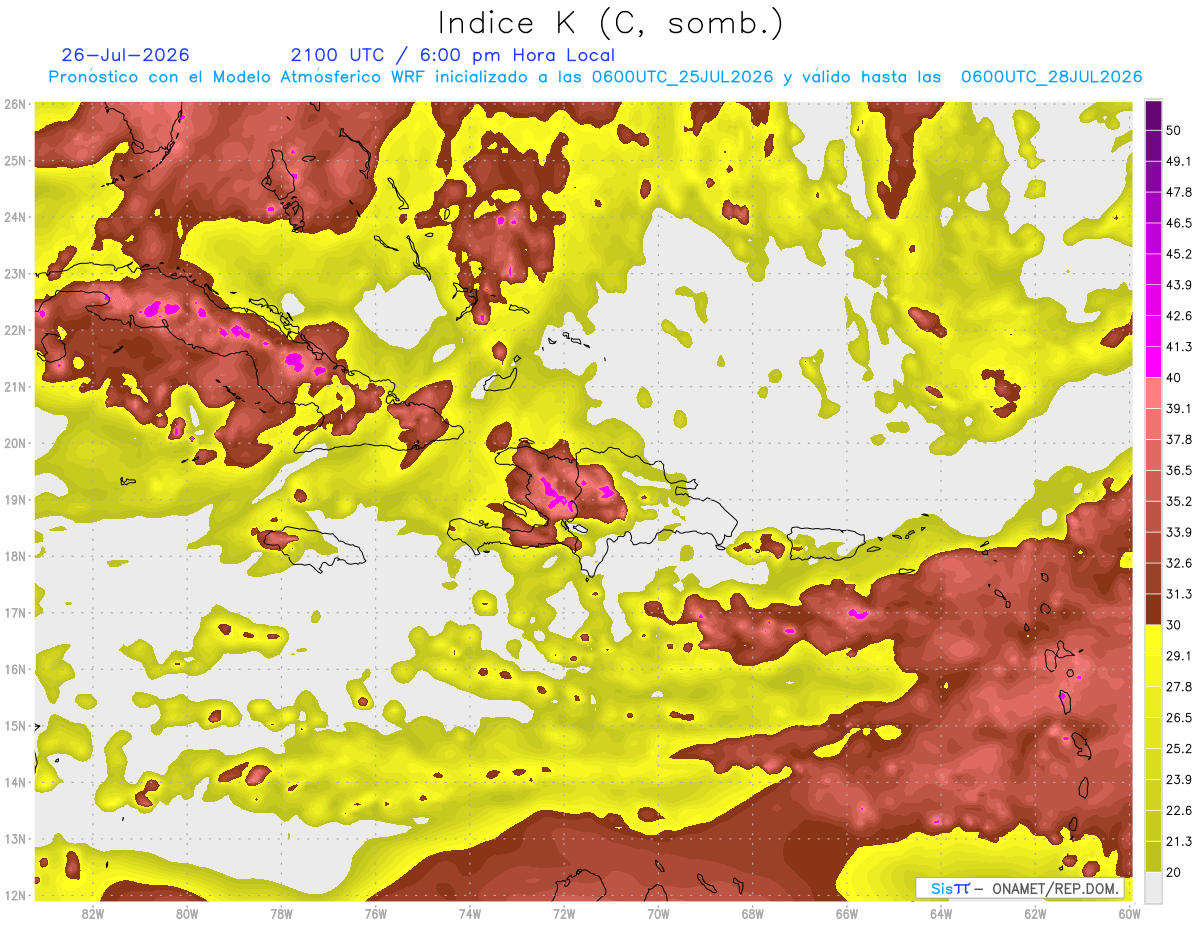1200x927 pixels.
Task: Click the latitude label "18N"
Action: pos(15,556)
